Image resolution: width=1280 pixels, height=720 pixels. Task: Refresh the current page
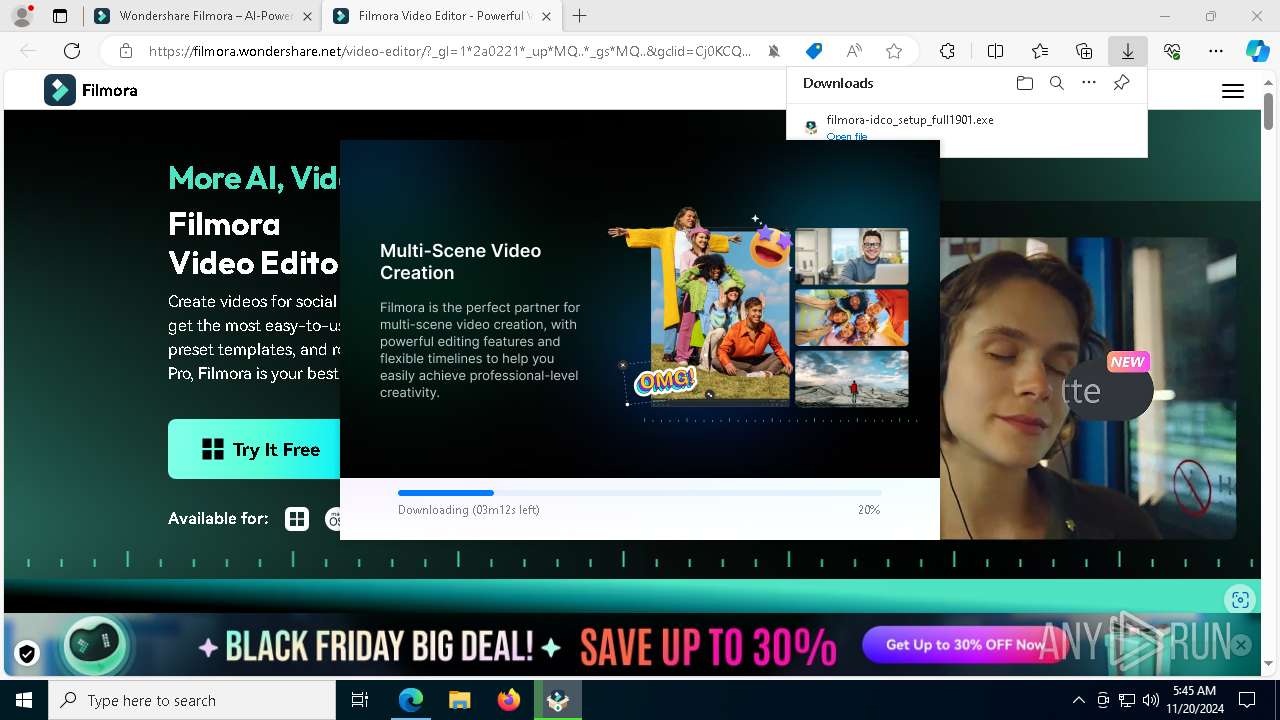point(72,51)
